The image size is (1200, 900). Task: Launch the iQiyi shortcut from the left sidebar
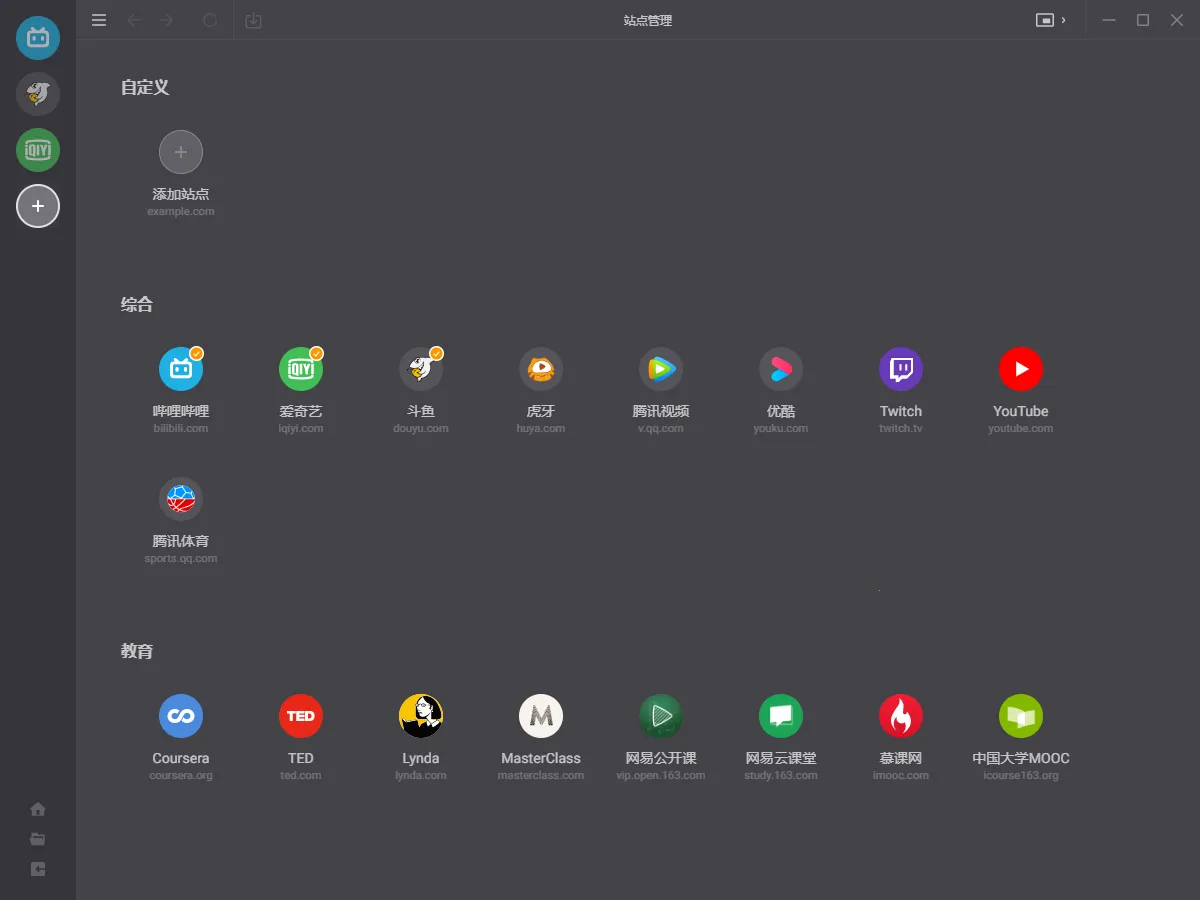click(37, 150)
